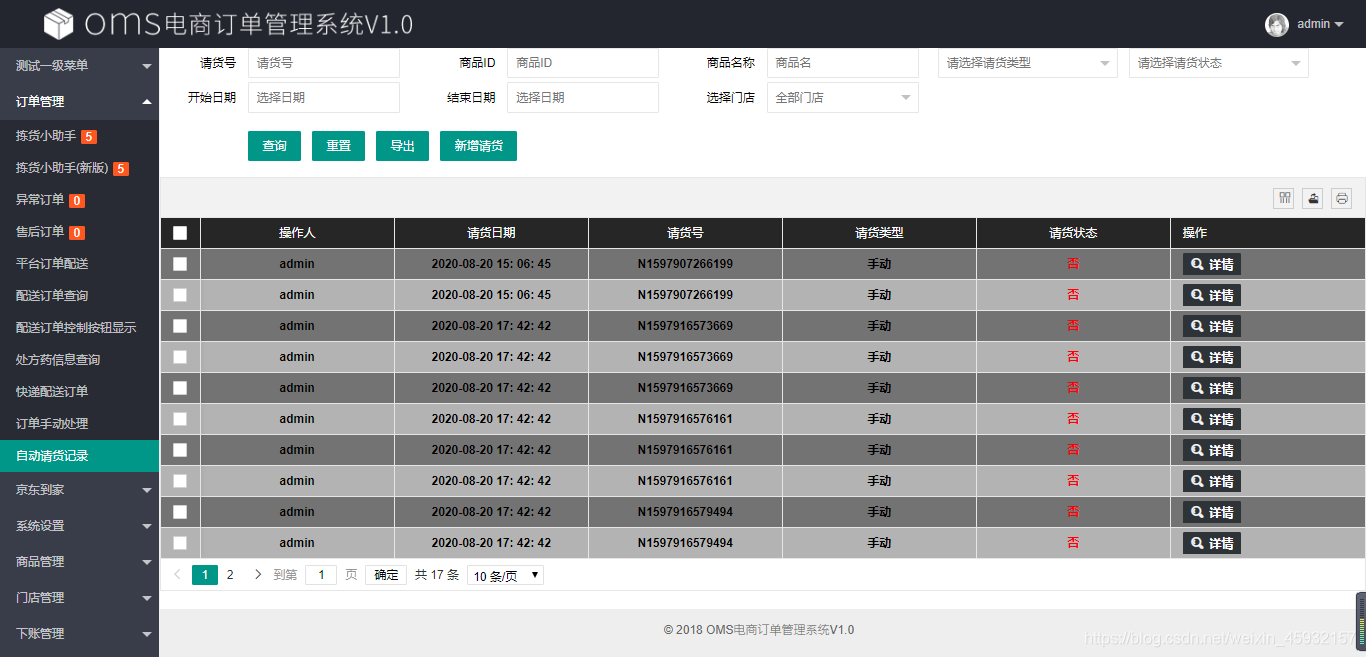1366x657 pixels.
Task: Check the first row with N1597907266199
Action: tap(180, 264)
